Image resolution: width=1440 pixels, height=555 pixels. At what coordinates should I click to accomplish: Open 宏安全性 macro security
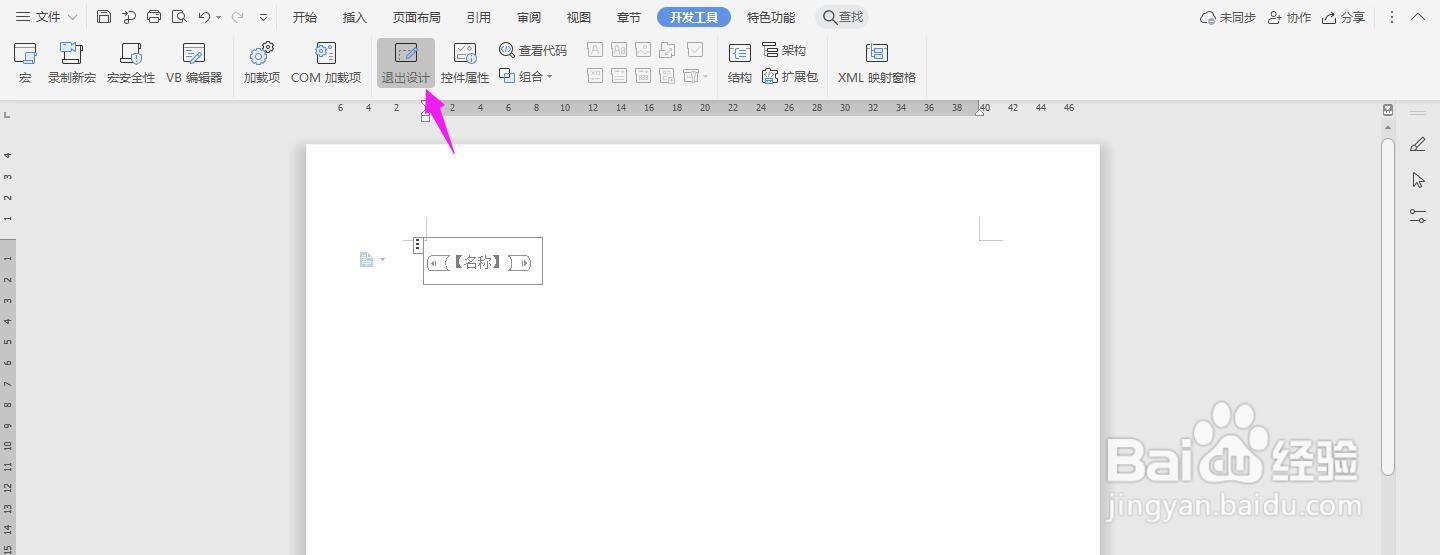[x=131, y=62]
